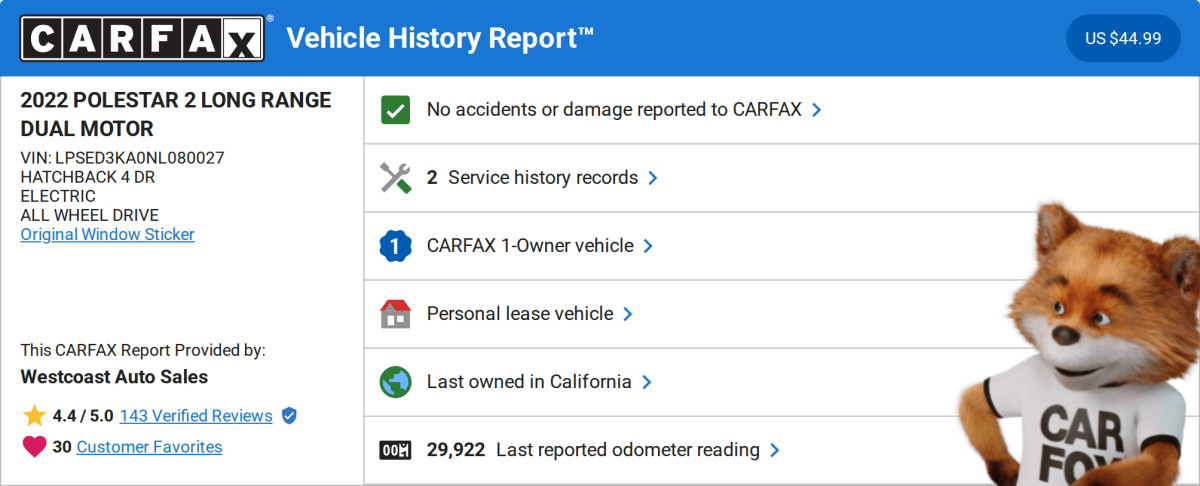Expand the last reported odometer chevron

click(x=775, y=450)
